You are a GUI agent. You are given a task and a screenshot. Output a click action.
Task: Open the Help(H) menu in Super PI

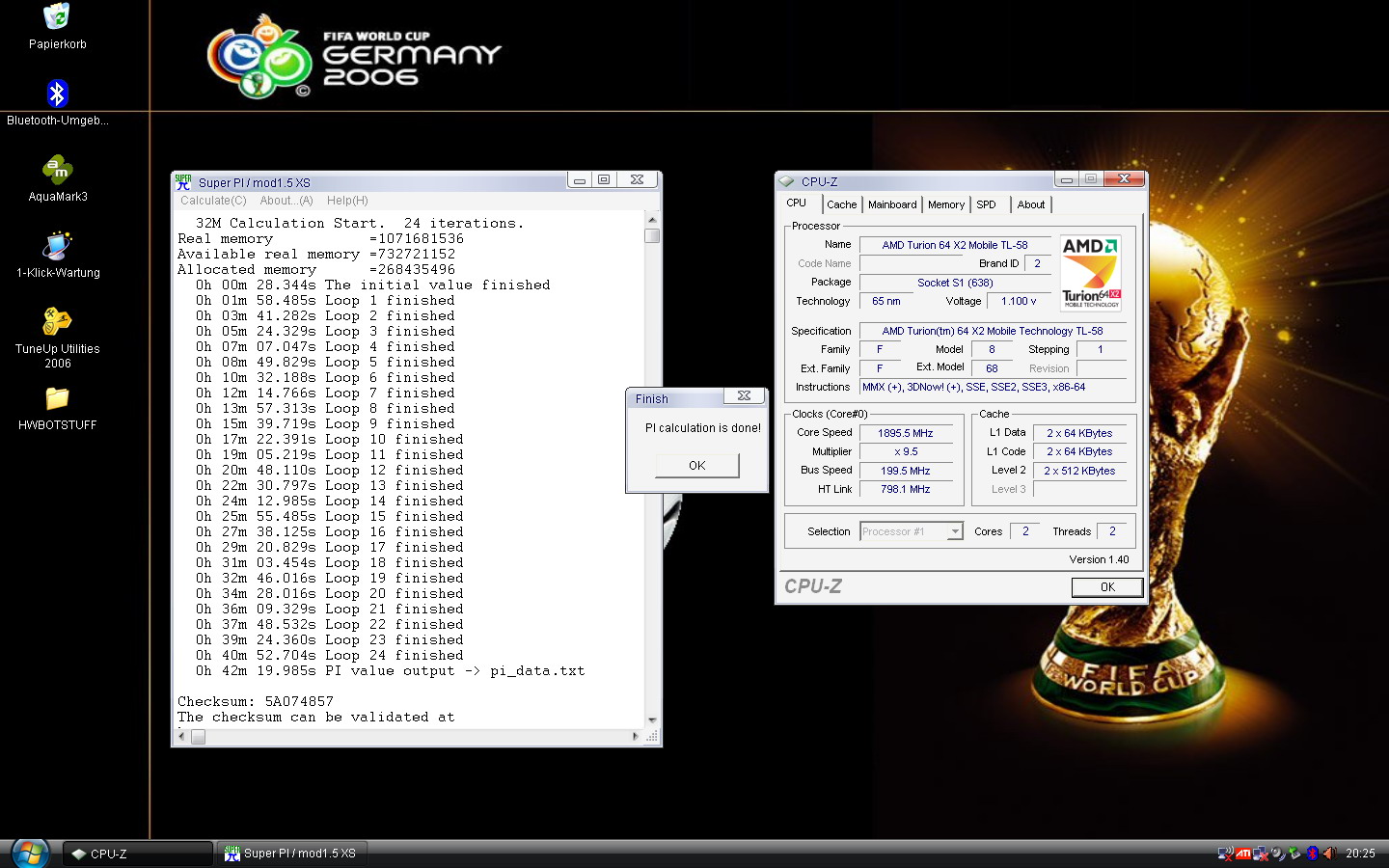tap(347, 201)
